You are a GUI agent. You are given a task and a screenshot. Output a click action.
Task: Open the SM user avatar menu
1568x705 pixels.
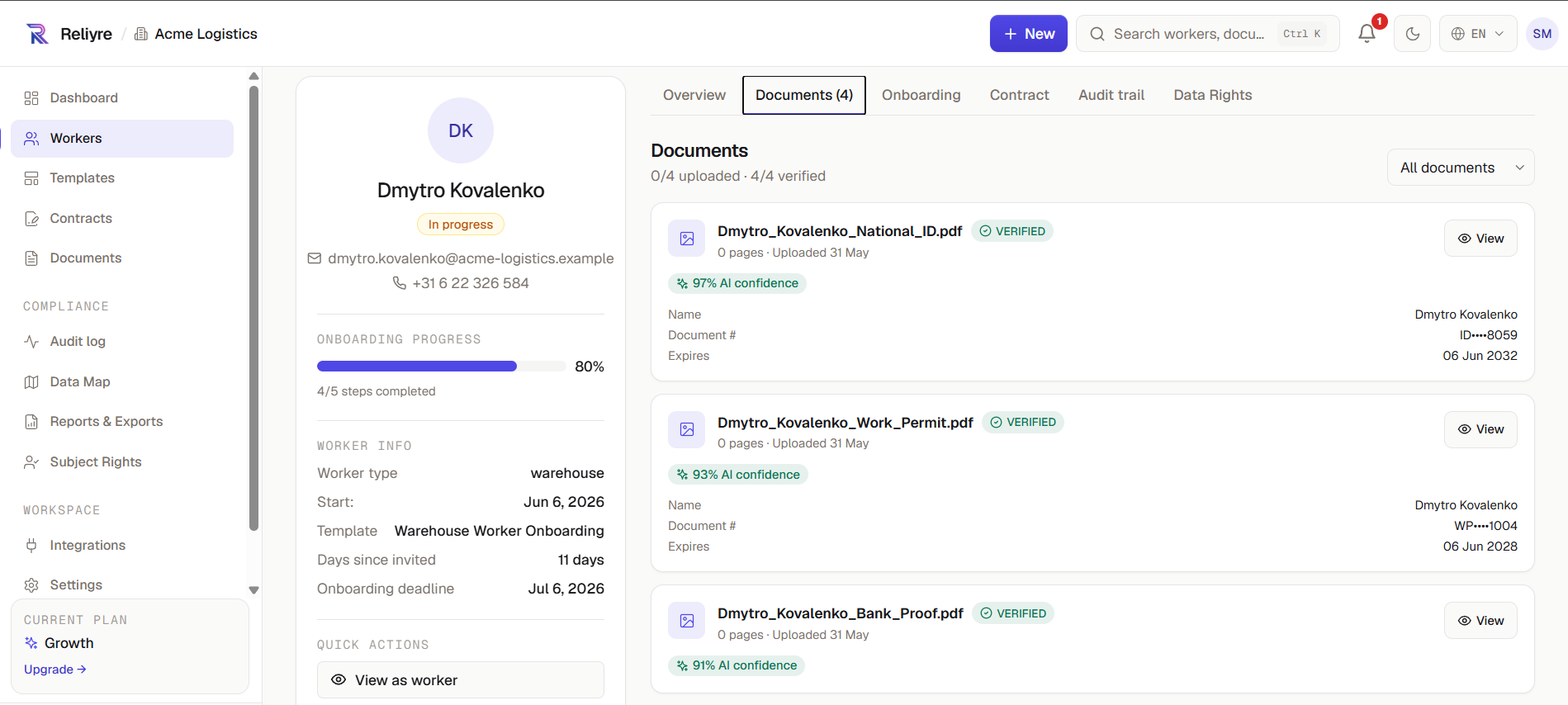(1542, 34)
